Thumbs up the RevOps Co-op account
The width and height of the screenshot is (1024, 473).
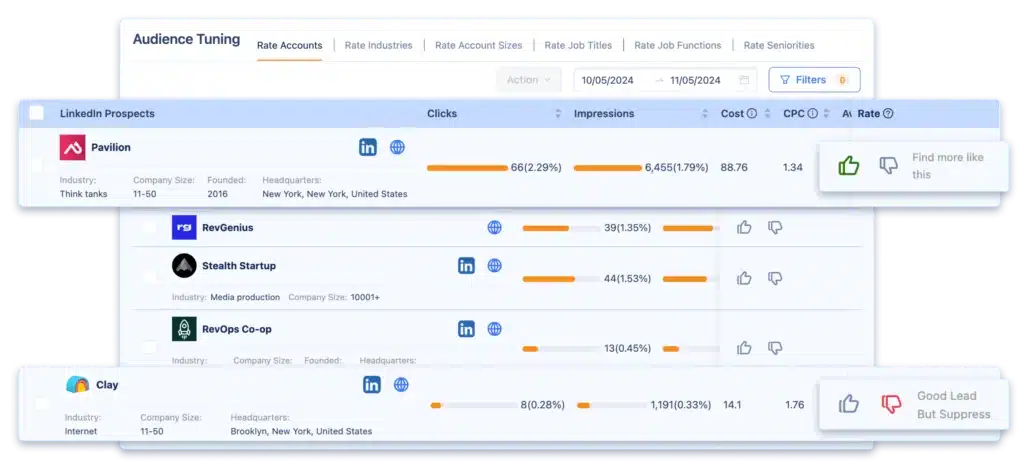tap(744, 348)
